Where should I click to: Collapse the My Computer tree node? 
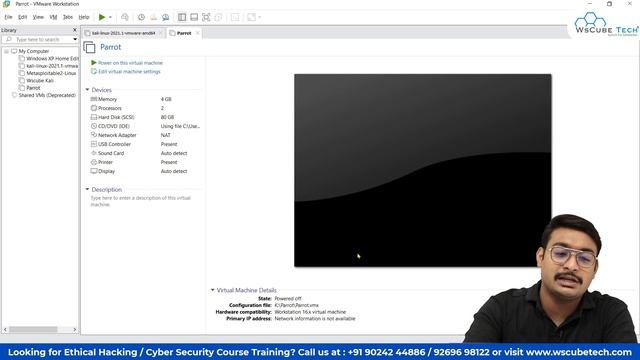[6, 51]
